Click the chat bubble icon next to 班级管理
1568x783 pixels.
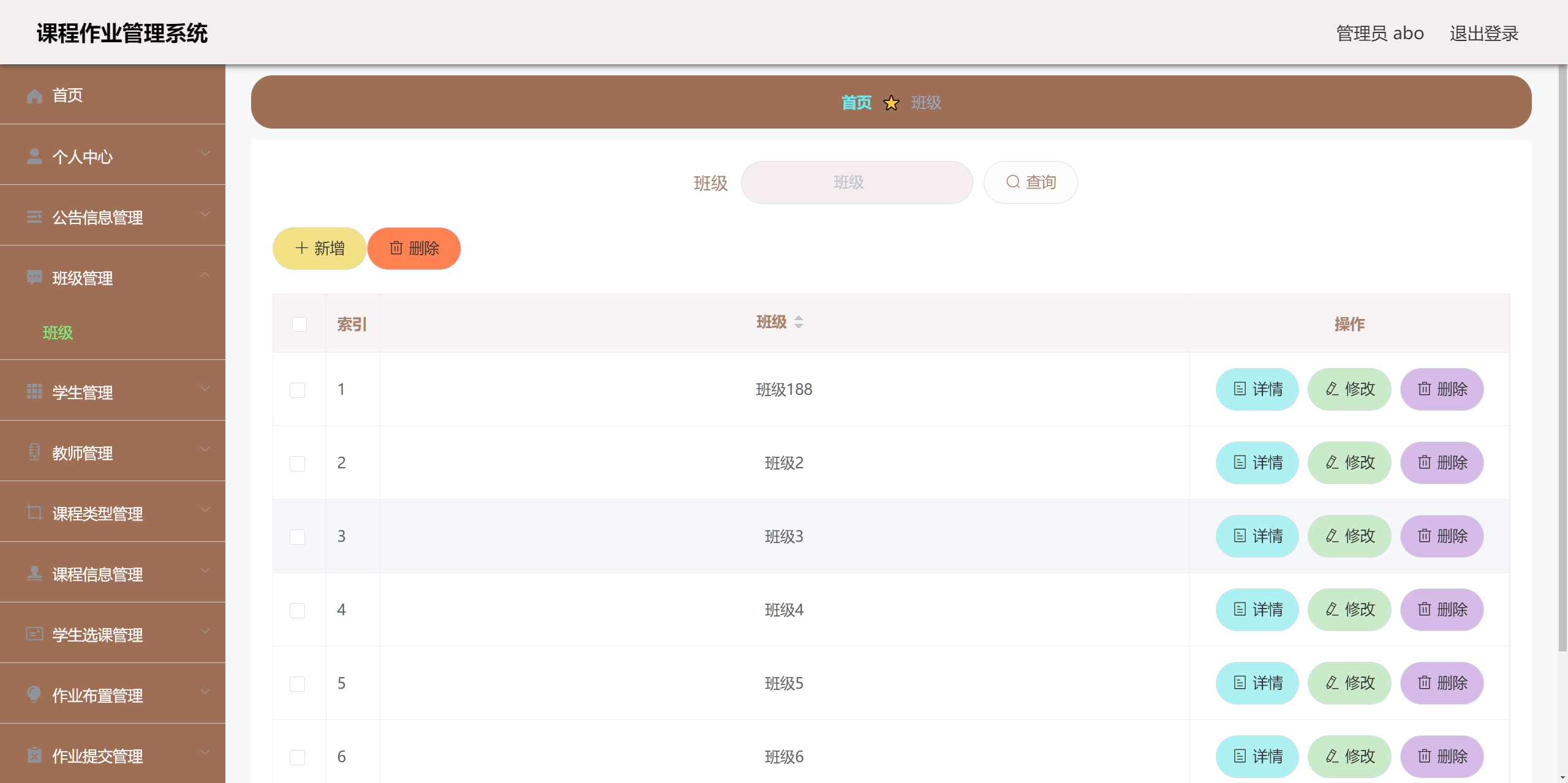[x=34, y=277]
